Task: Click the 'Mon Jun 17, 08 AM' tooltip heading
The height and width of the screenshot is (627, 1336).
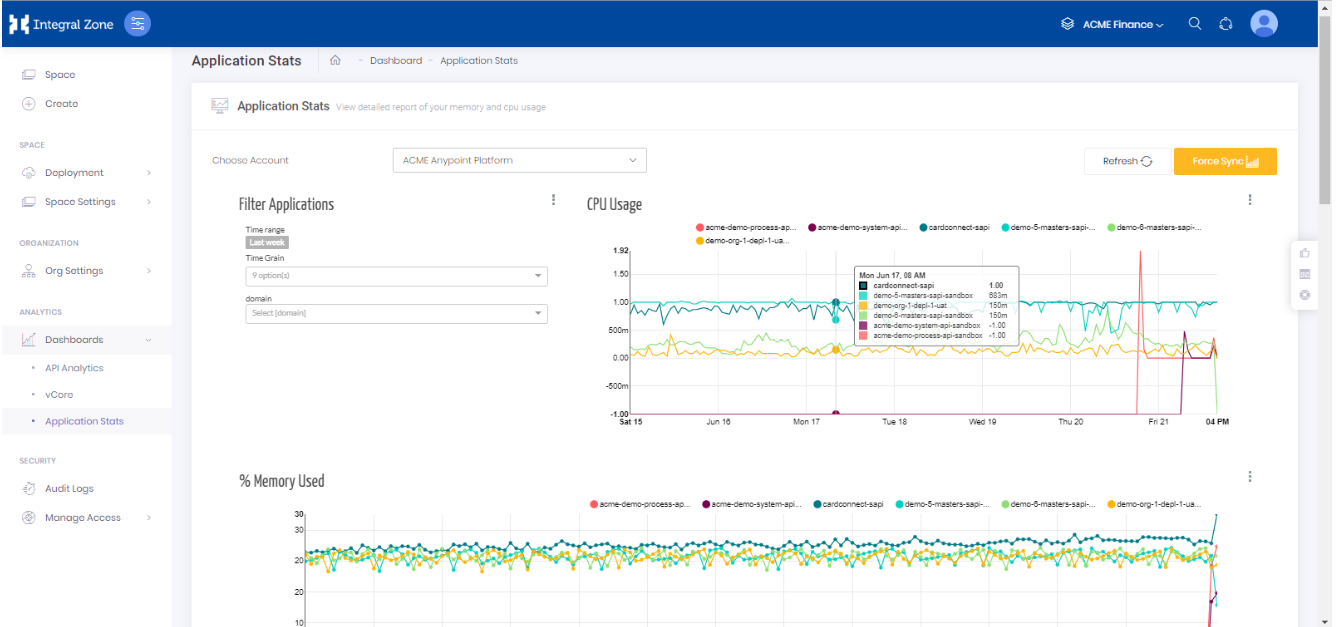Action: (890, 275)
